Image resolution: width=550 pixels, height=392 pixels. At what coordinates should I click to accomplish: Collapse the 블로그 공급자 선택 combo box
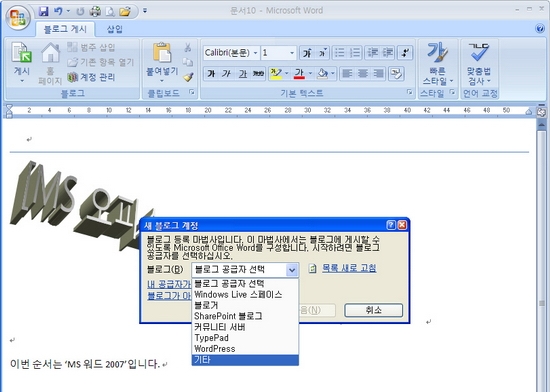292,270
